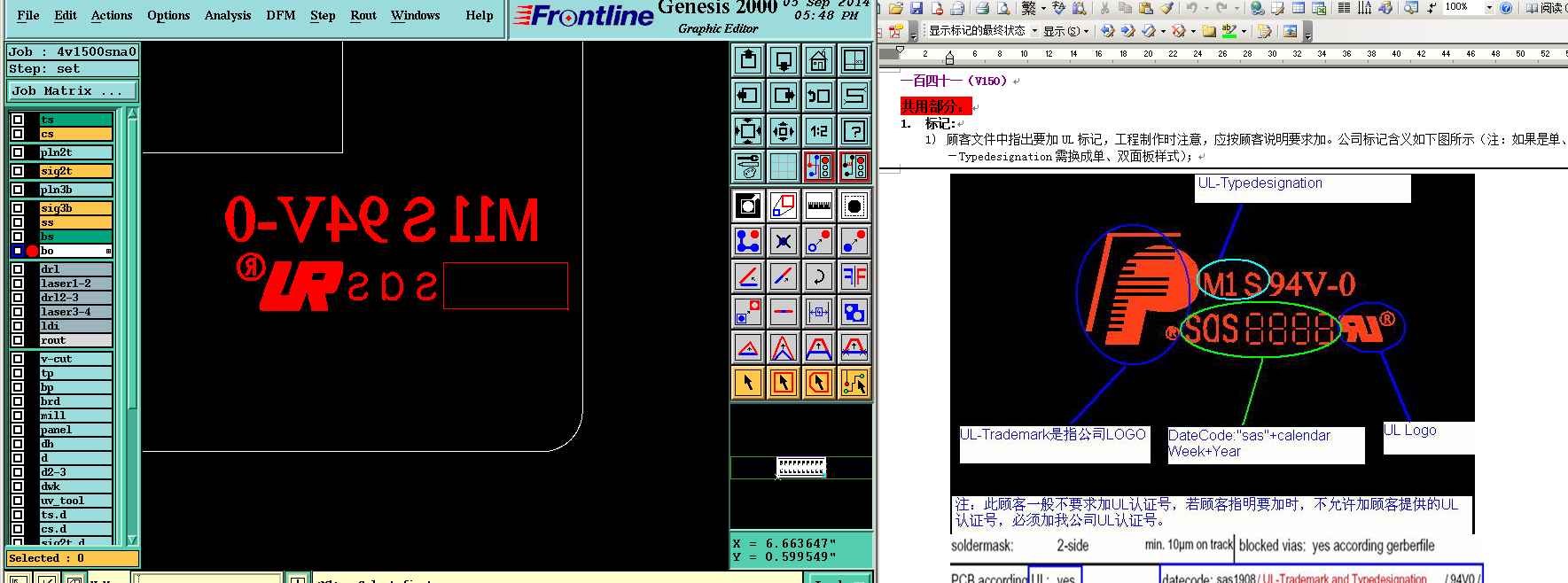This screenshot has height=583, width=1568.
Task: Open the reject change dropdown arrow
Action: click(1193, 31)
